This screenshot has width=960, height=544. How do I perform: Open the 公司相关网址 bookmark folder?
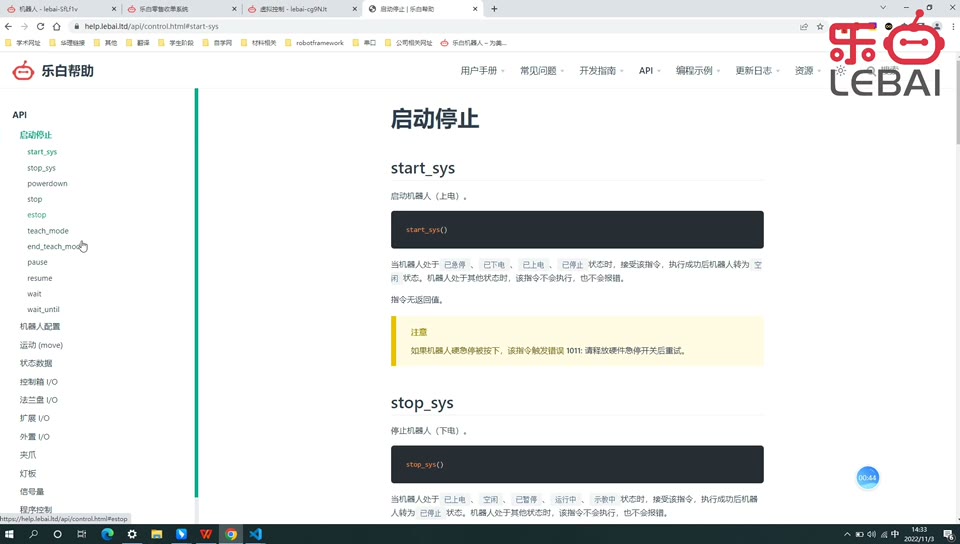408,43
